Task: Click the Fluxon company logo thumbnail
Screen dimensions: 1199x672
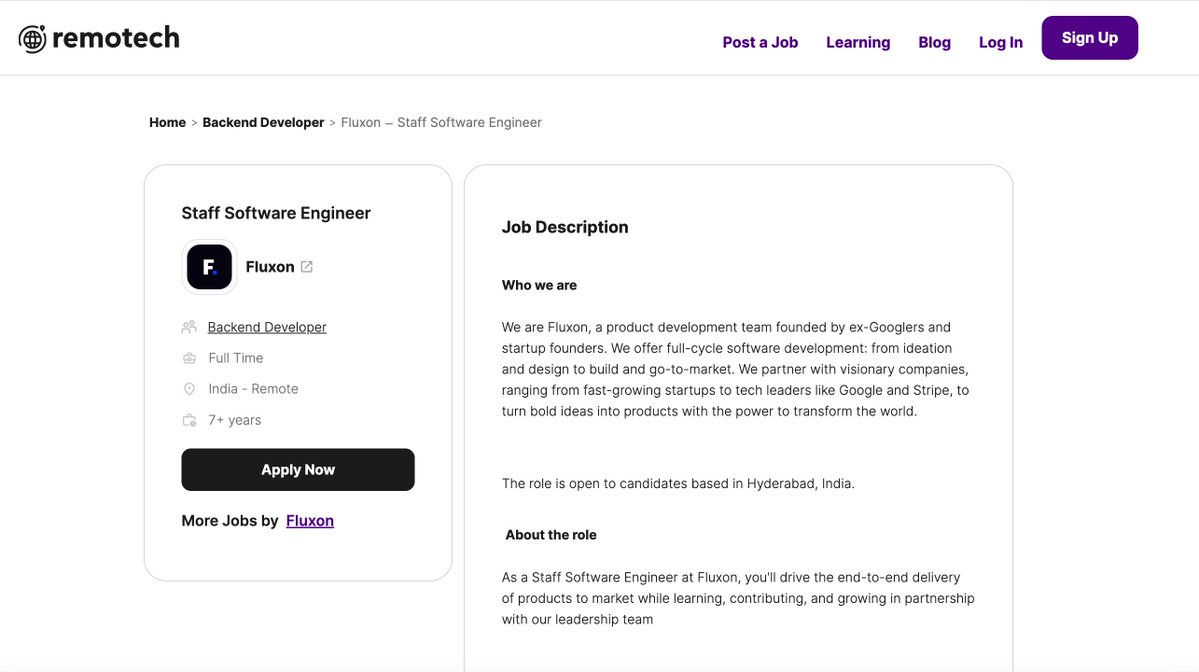Action: point(208,266)
